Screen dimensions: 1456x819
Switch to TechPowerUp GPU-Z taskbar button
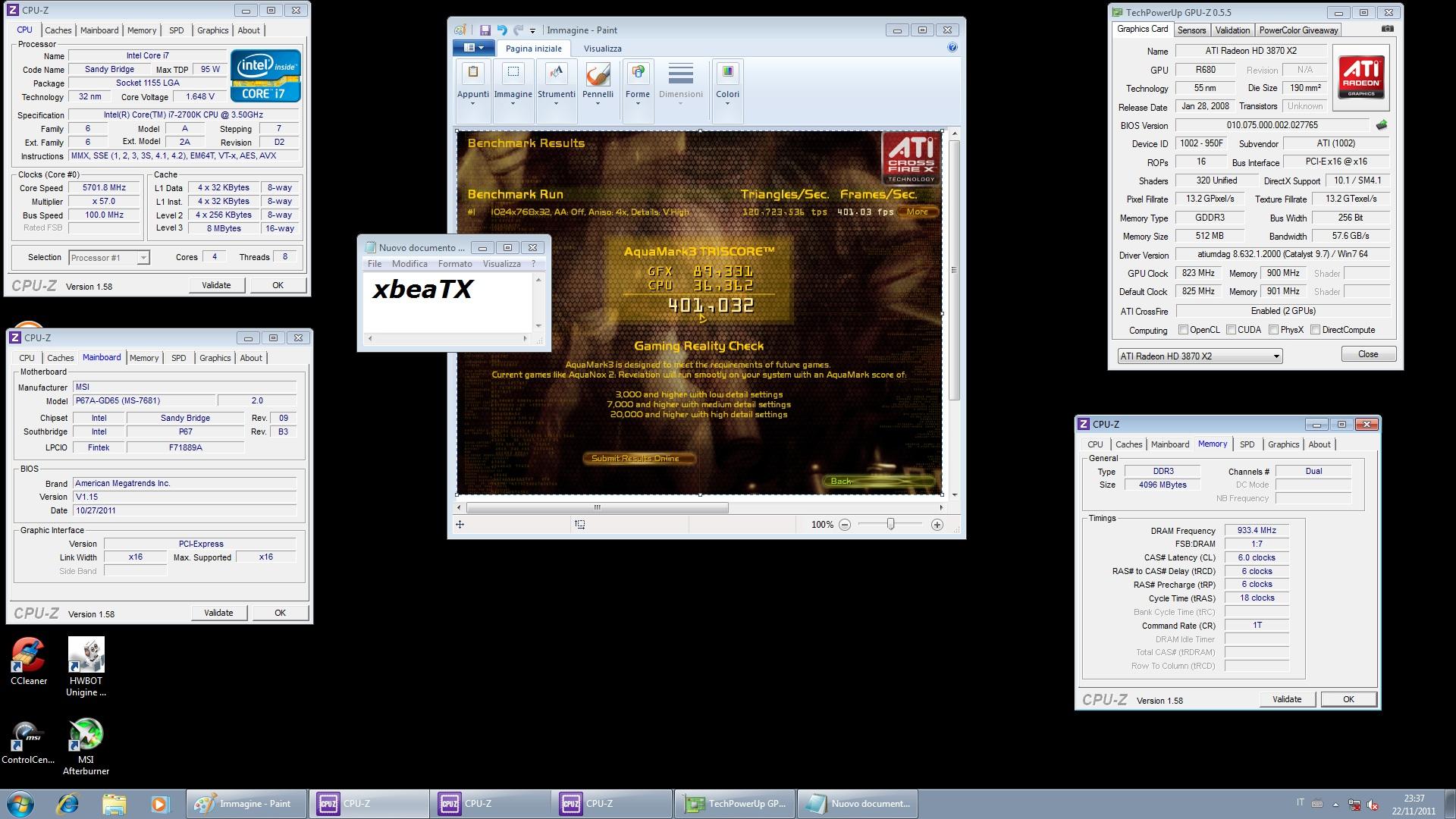735,804
